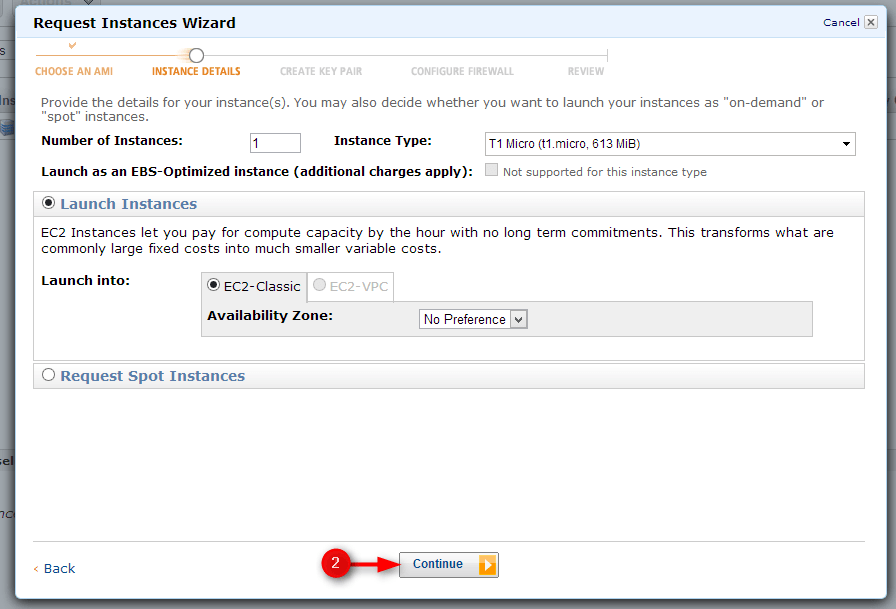The height and width of the screenshot is (609, 896).
Task: Click the 'Instance Type:' label
Action: tap(383, 141)
